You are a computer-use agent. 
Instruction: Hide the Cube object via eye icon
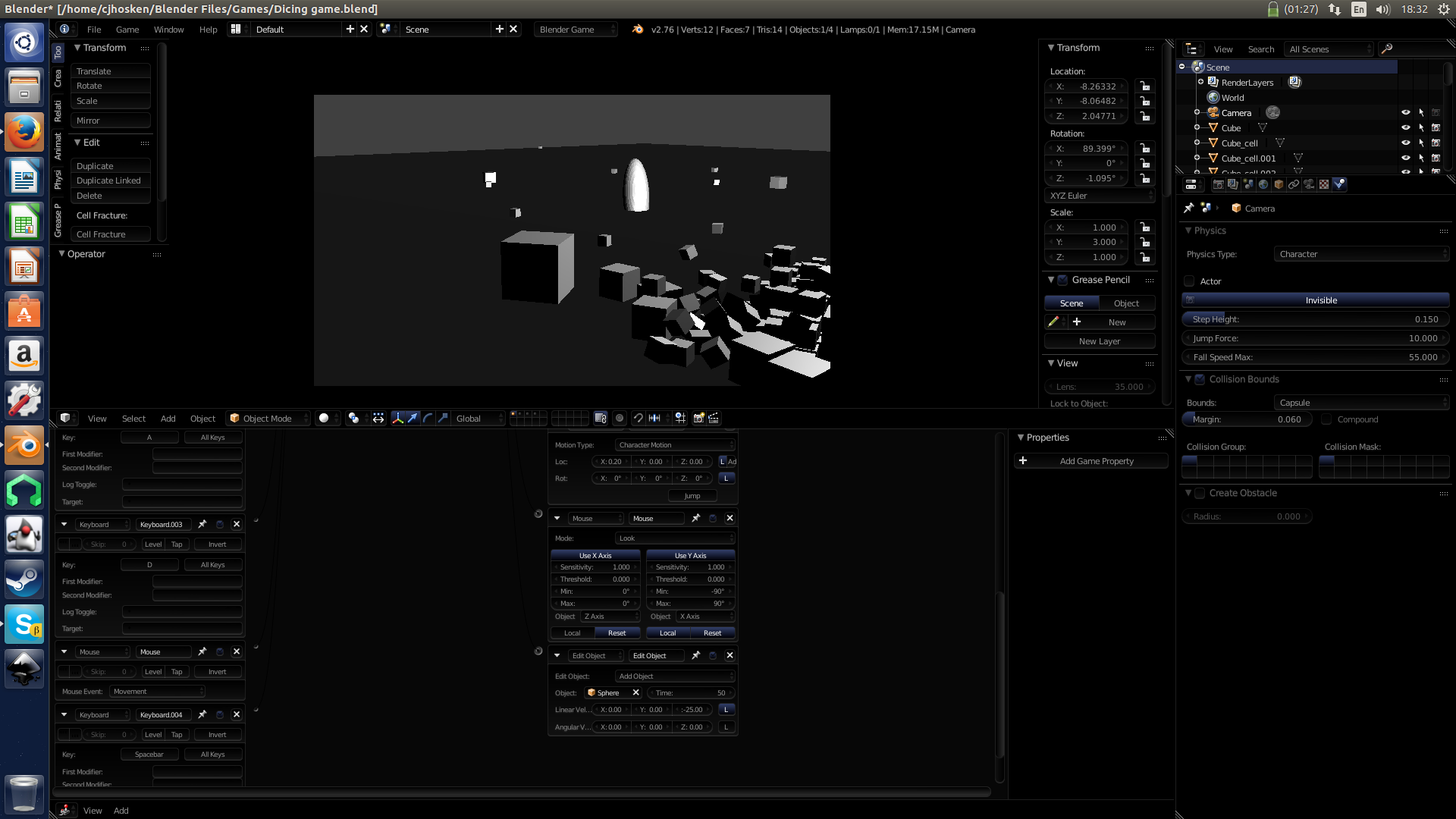[1405, 127]
